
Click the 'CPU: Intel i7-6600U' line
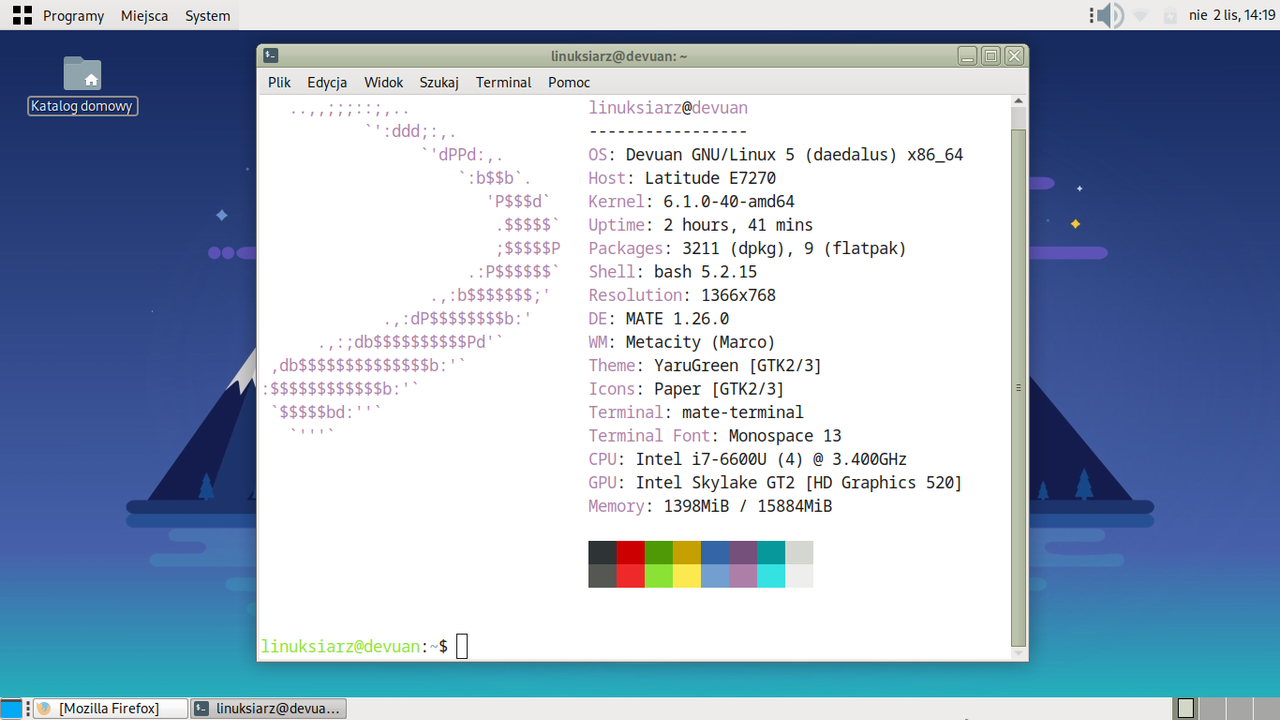pyautogui.click(x=748, y=459)
